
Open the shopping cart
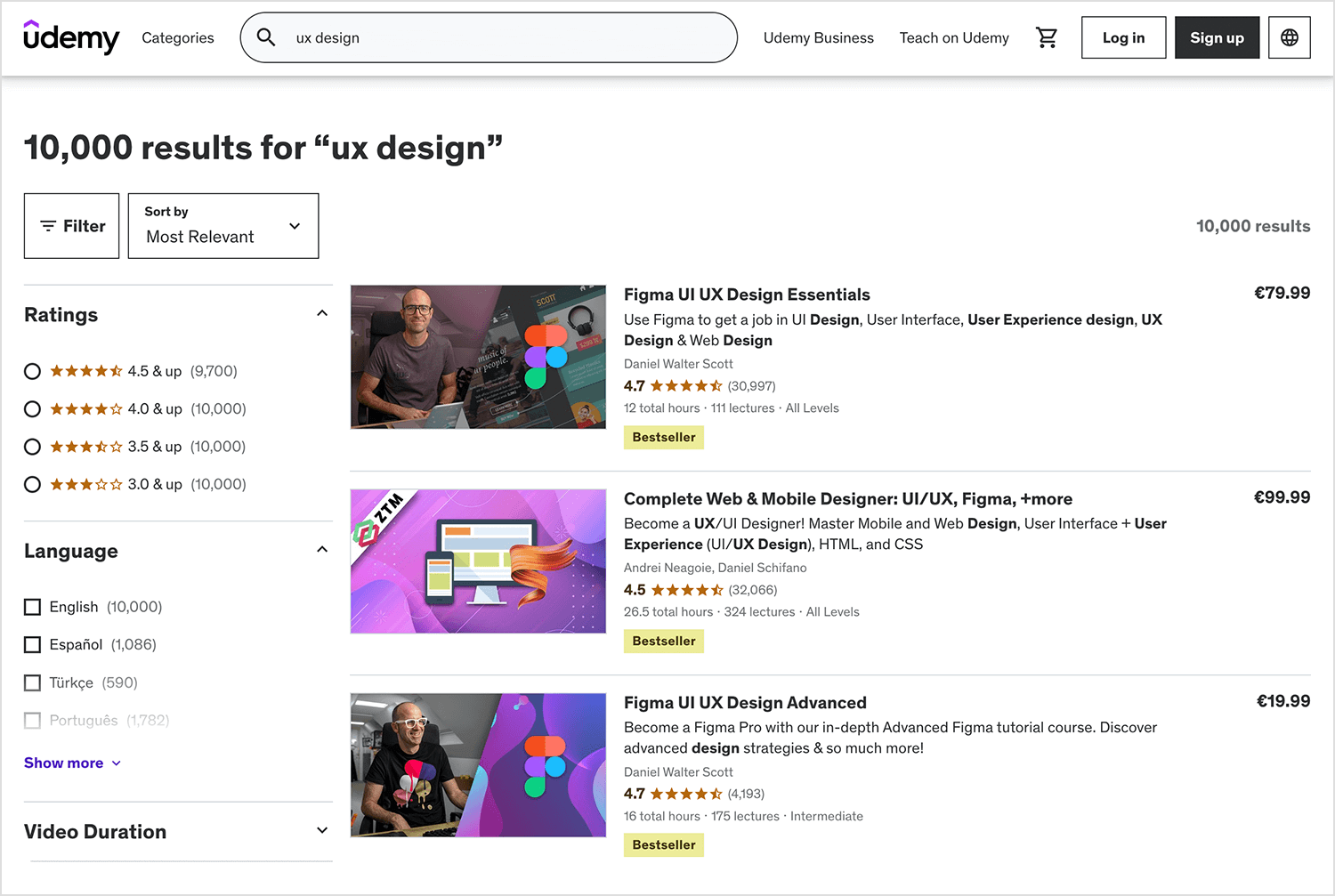1047,37
